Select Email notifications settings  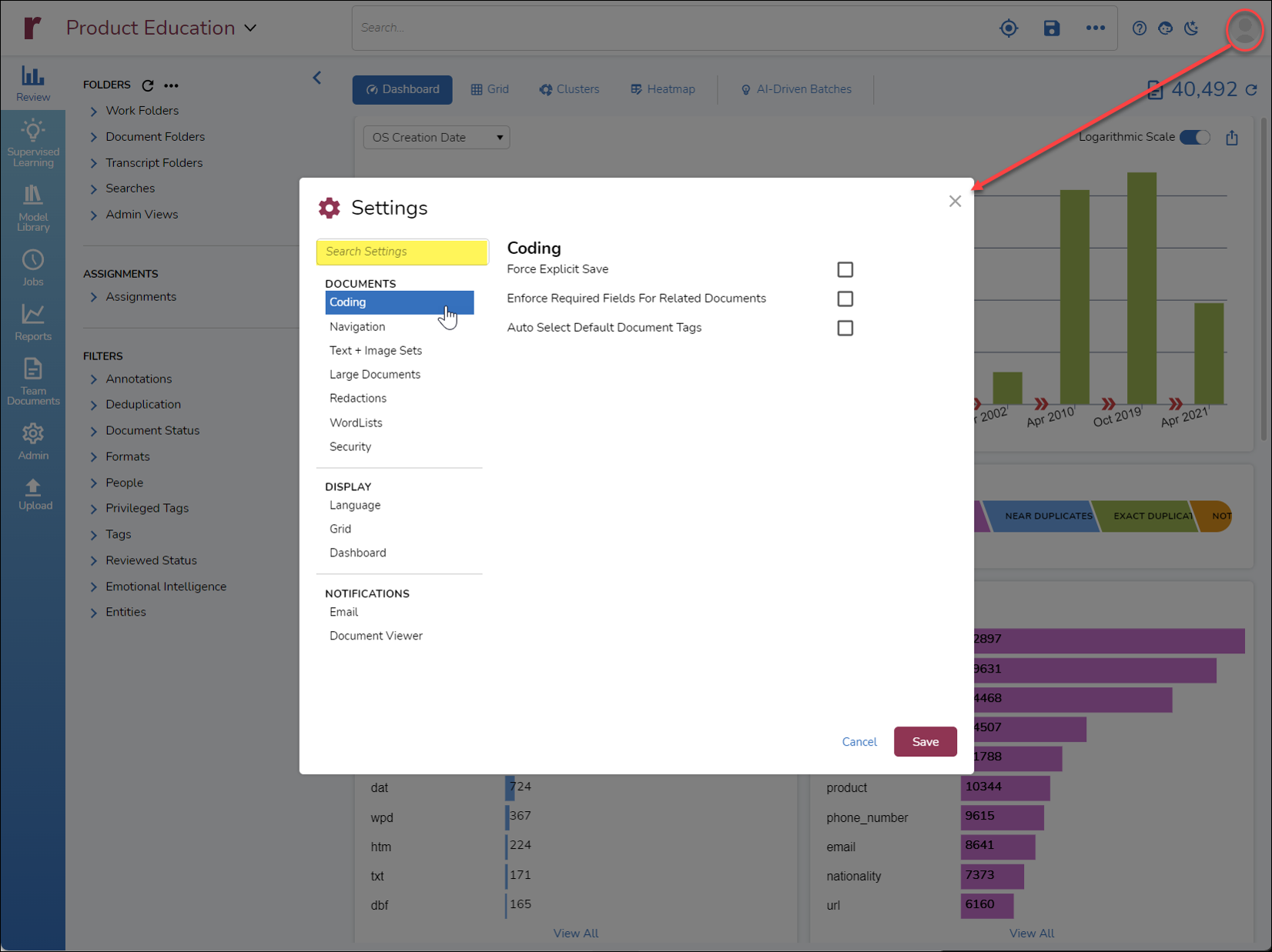tap(343, 612)
